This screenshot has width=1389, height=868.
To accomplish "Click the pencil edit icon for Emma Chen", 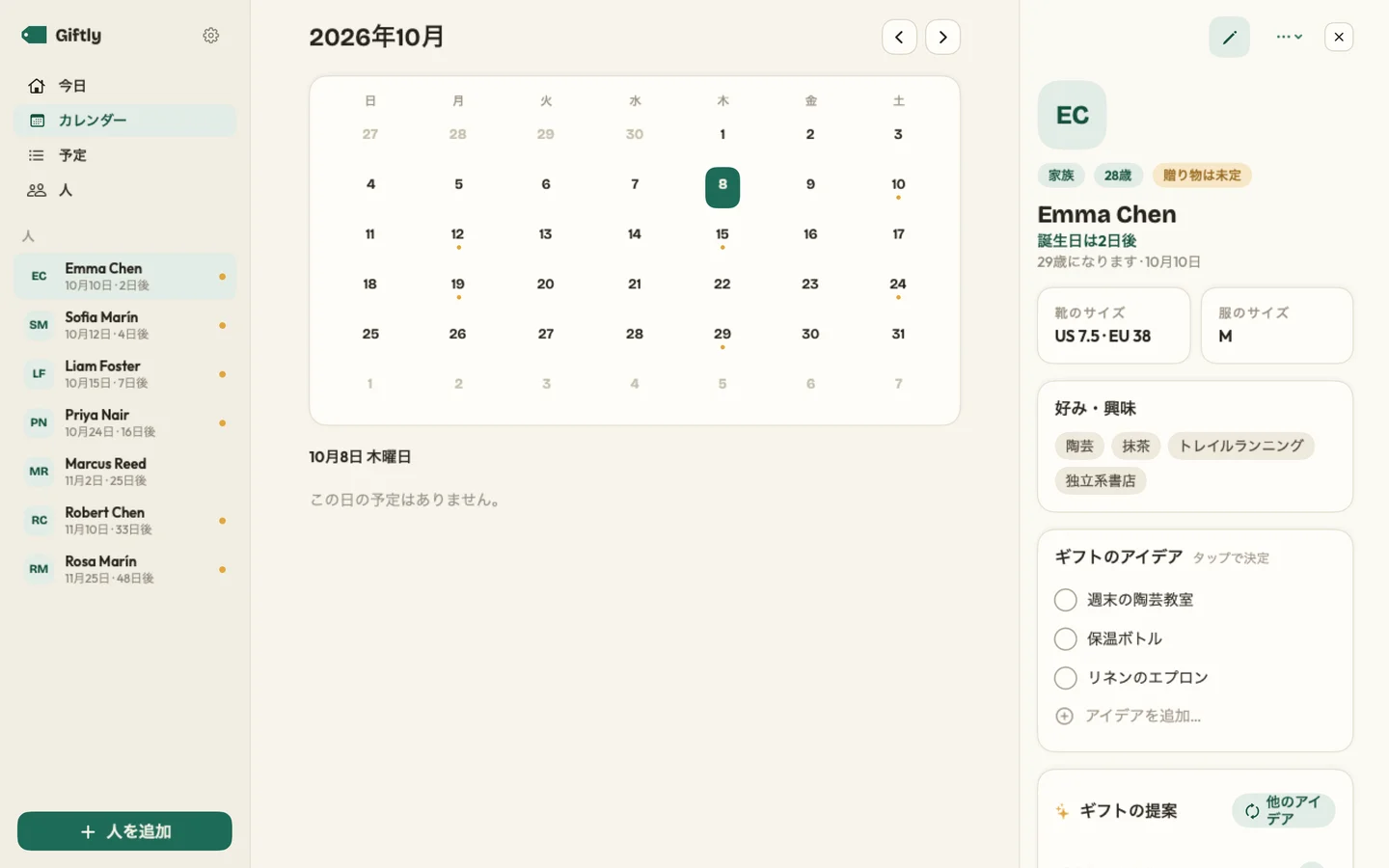I will 1229,37.
